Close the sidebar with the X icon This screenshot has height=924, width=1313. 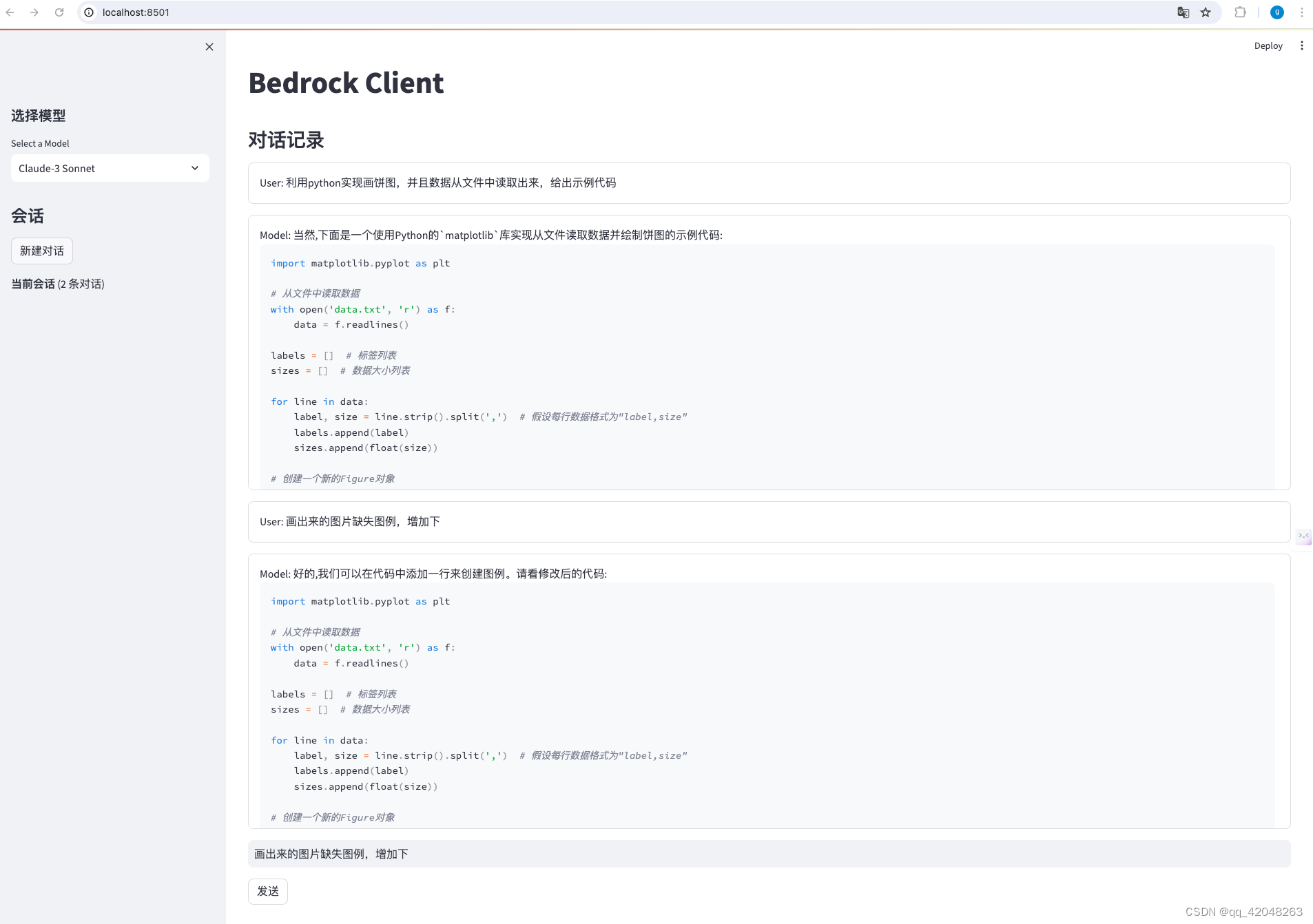pyautogui.click(x=209, y=47)
